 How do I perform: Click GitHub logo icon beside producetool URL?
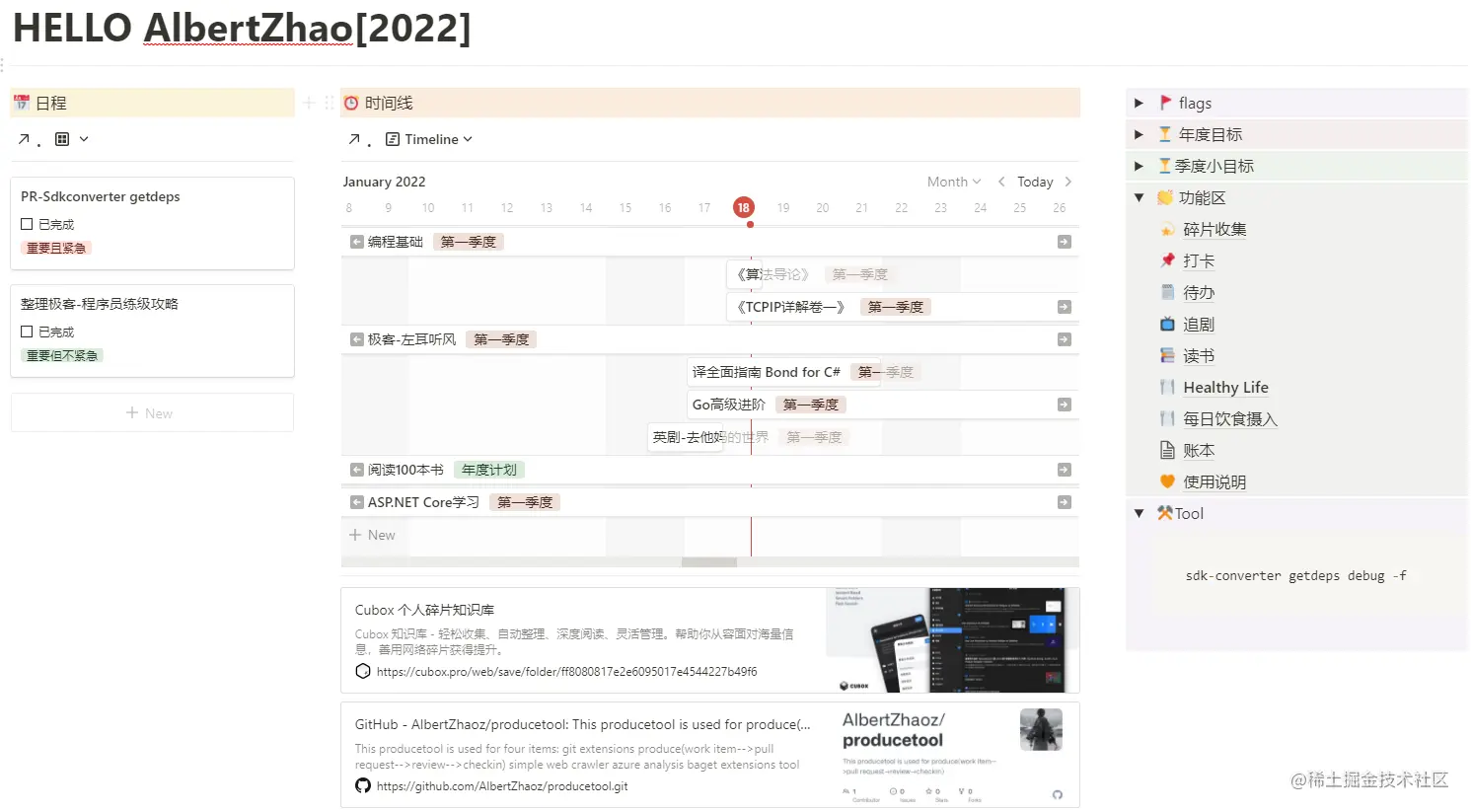(363, 785)
